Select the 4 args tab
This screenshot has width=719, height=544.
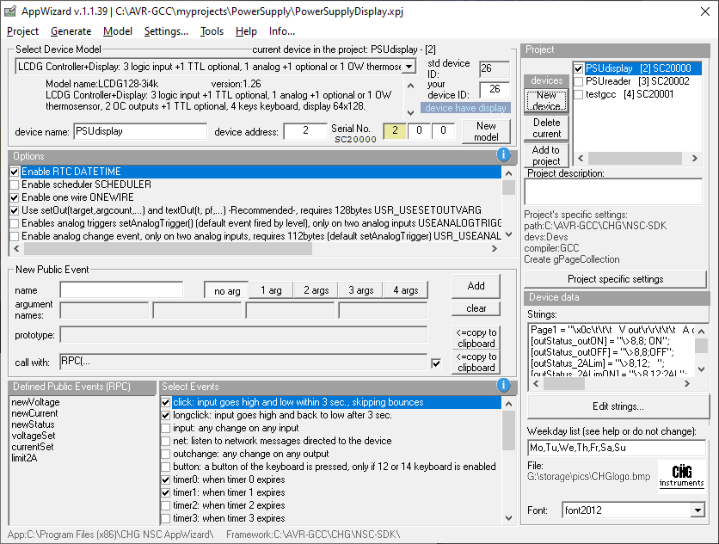(x=405, y=290)
